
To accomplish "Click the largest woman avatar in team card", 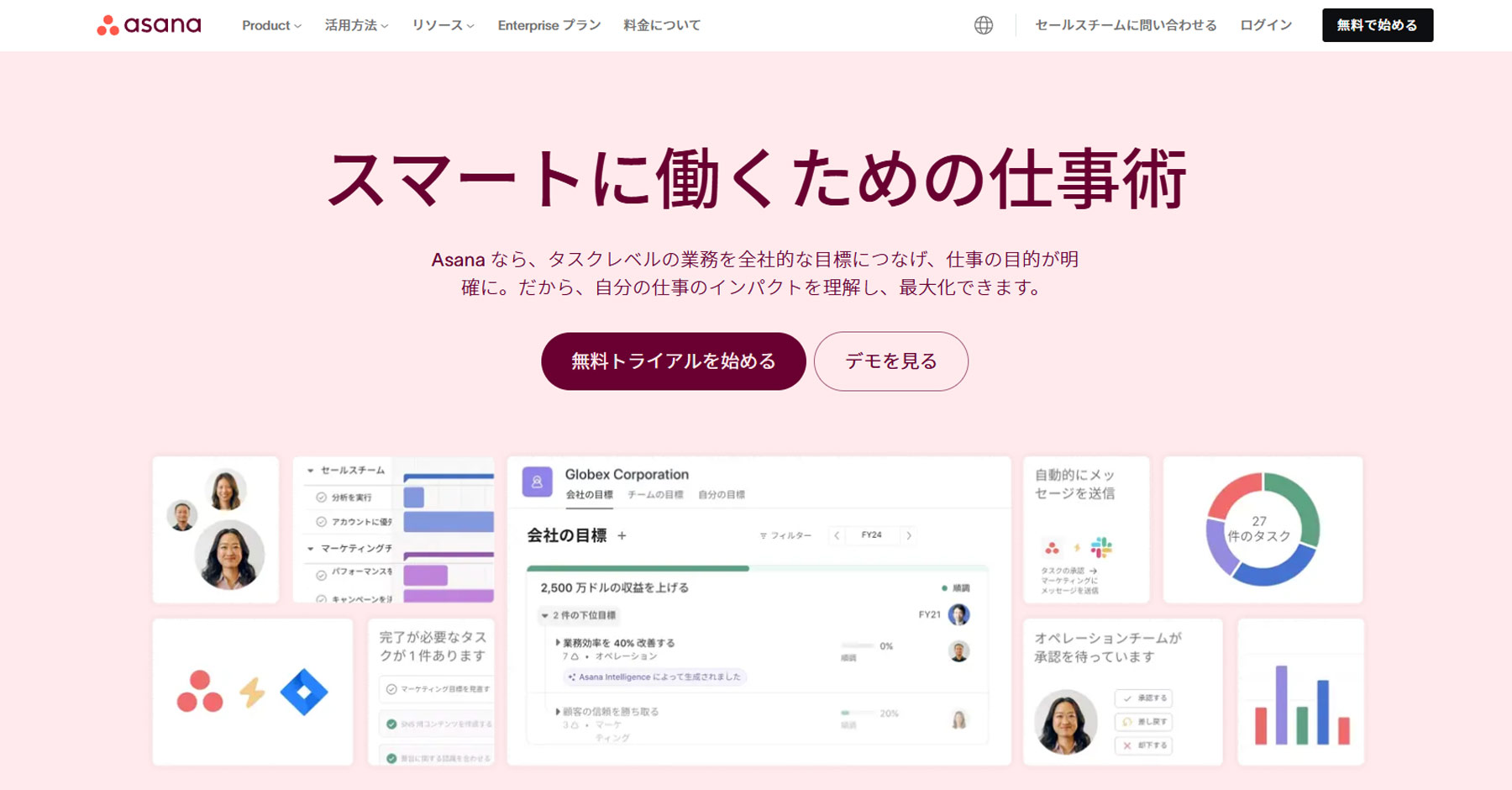I will (x=229, y=555).
